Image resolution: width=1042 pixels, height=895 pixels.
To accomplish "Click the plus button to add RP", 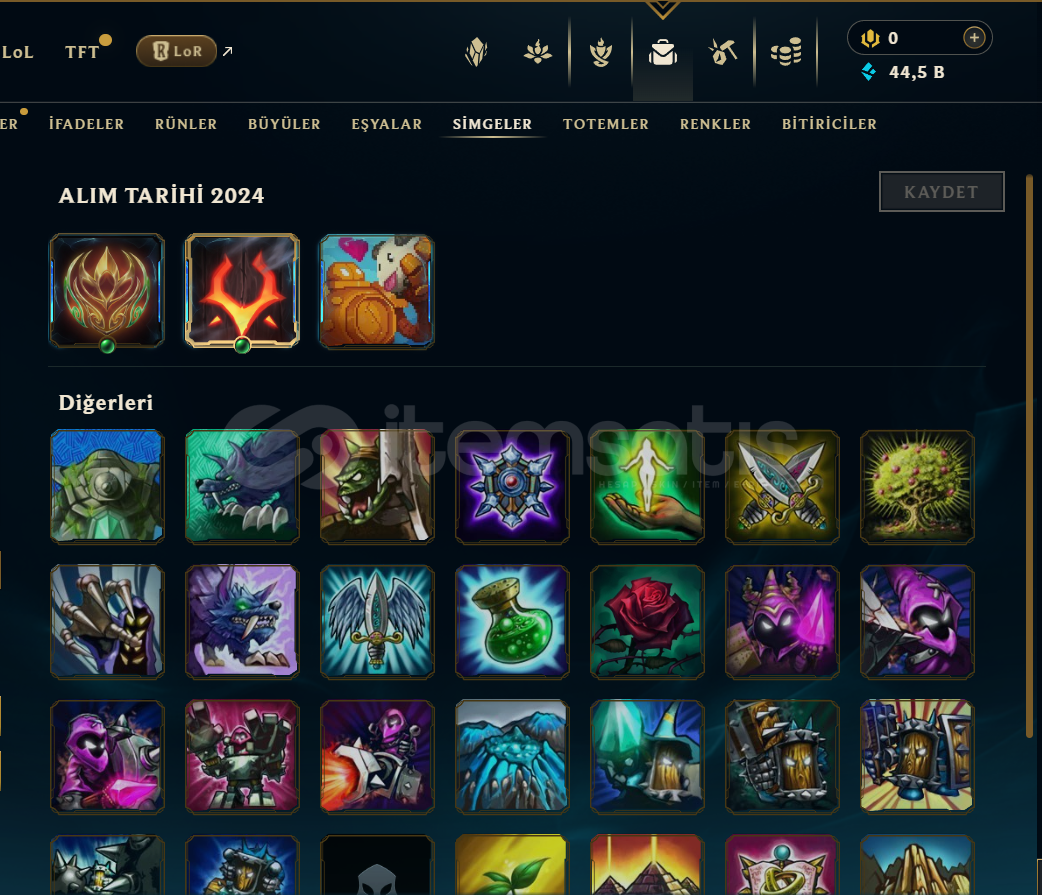I will [974, 38].
